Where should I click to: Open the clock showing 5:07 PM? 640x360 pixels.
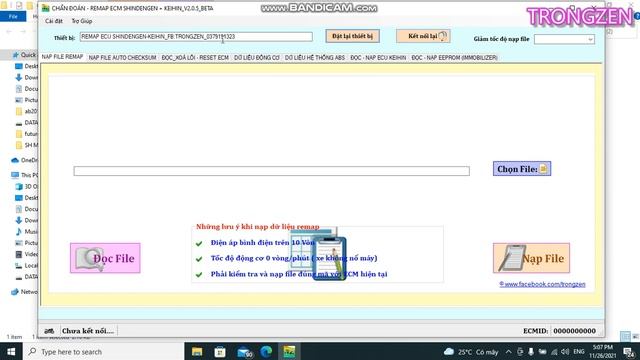(603, 351)
